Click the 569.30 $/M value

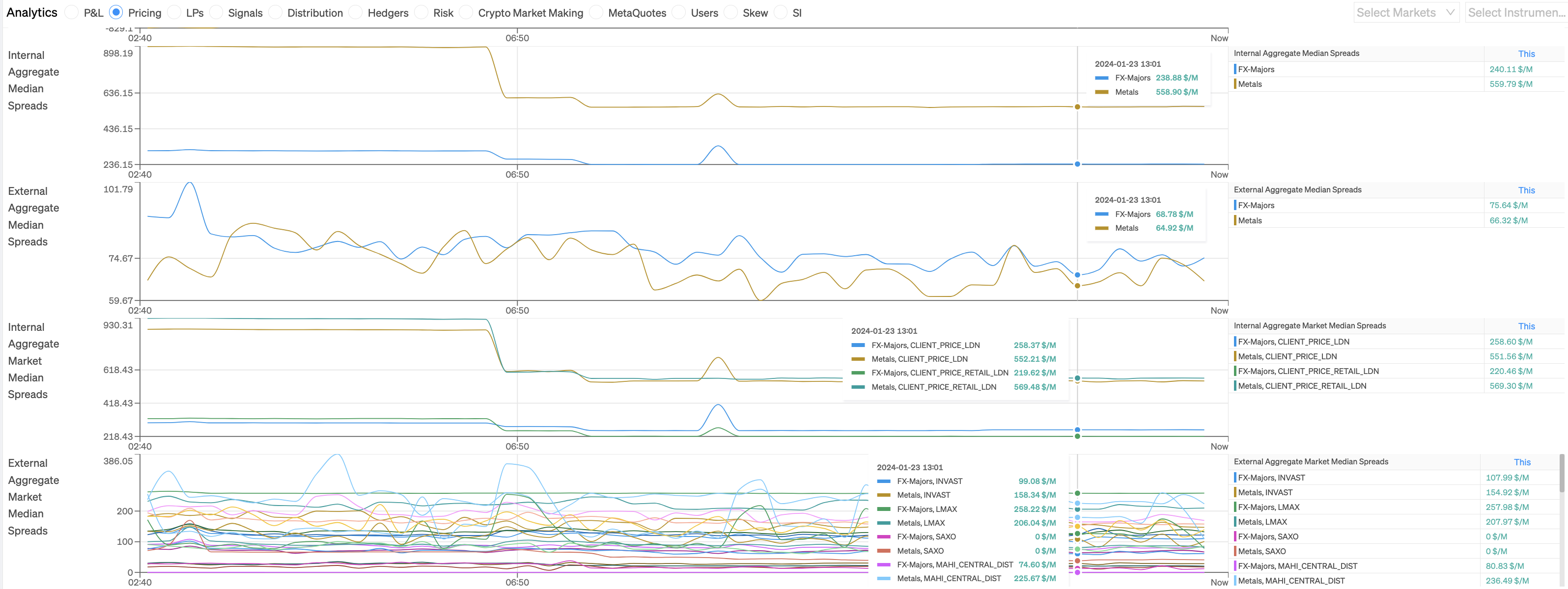coord(1511,385)
